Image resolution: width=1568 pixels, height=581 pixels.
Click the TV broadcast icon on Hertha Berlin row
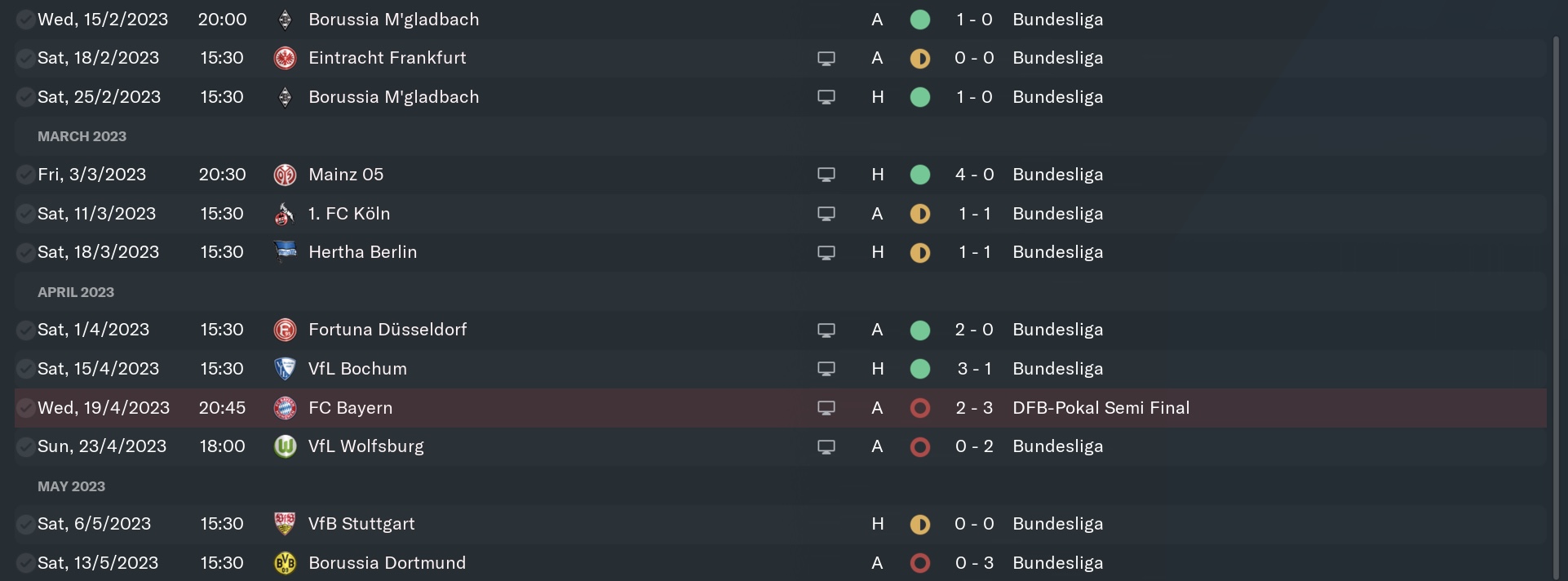click(x=826, y=253)
